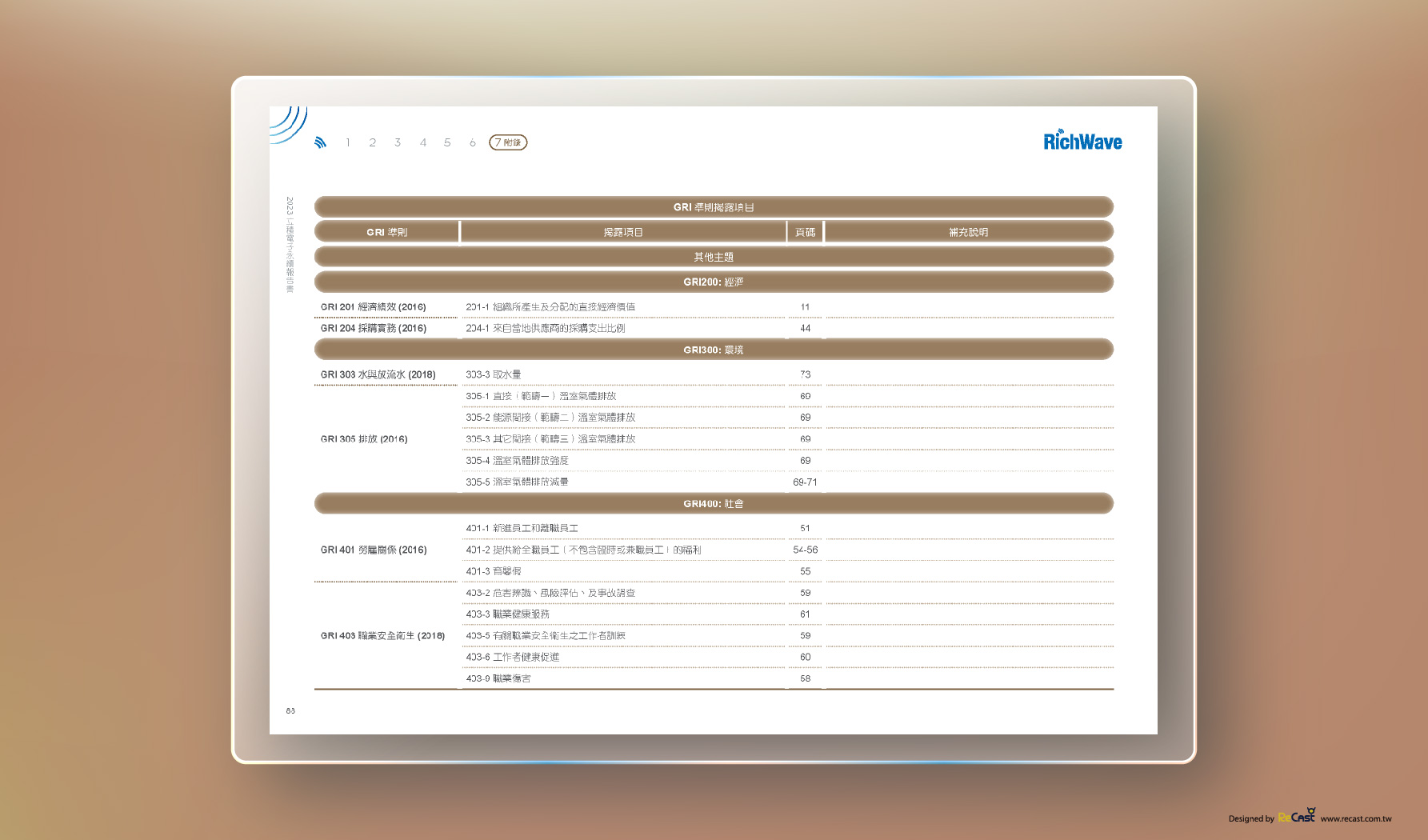1428x840 pixels.
Task: Click '204-1 來自當地供應商的採購支出比例' row
Action: point(546,328)
